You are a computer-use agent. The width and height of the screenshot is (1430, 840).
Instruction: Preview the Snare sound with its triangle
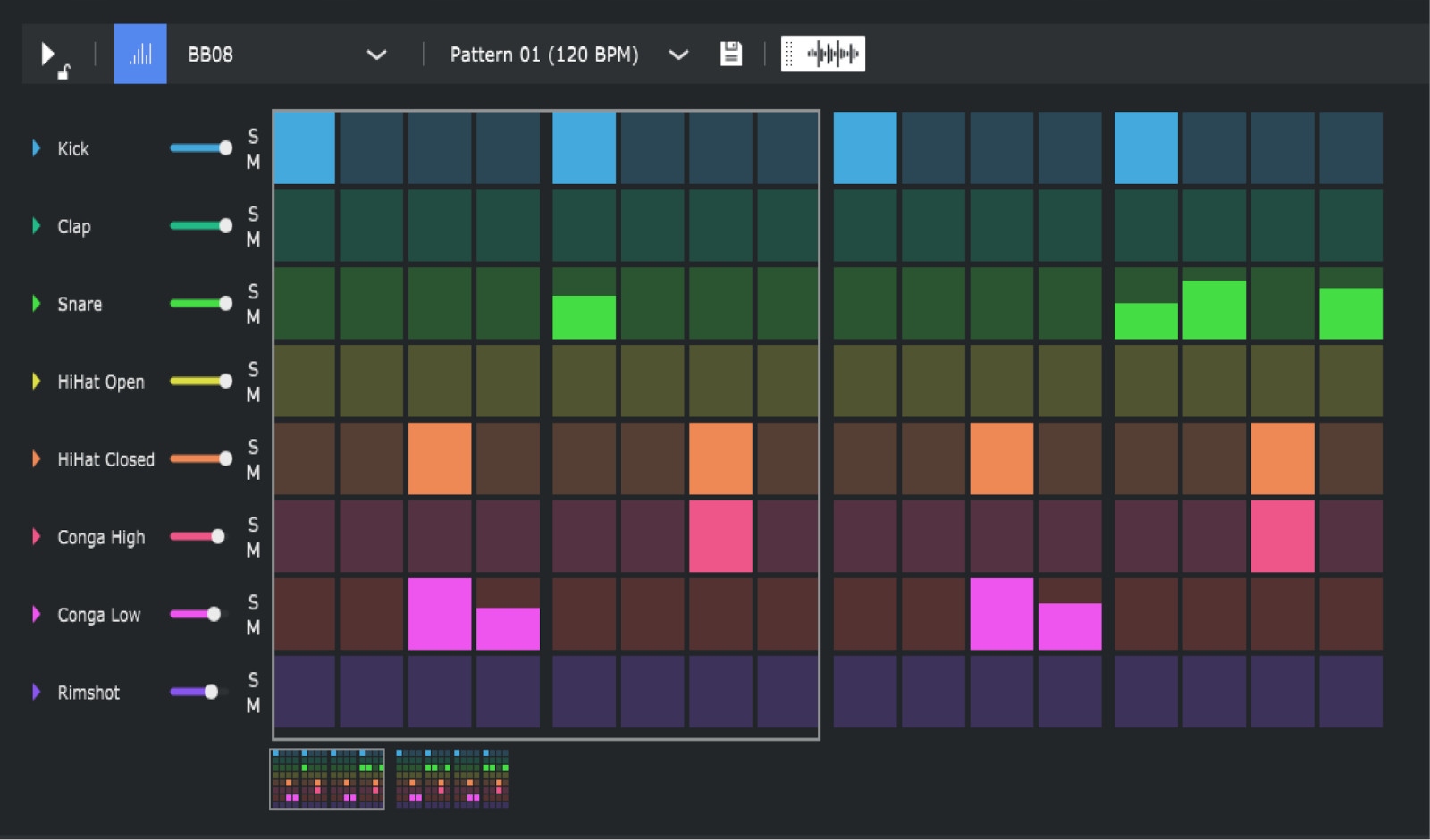[37, 304]
